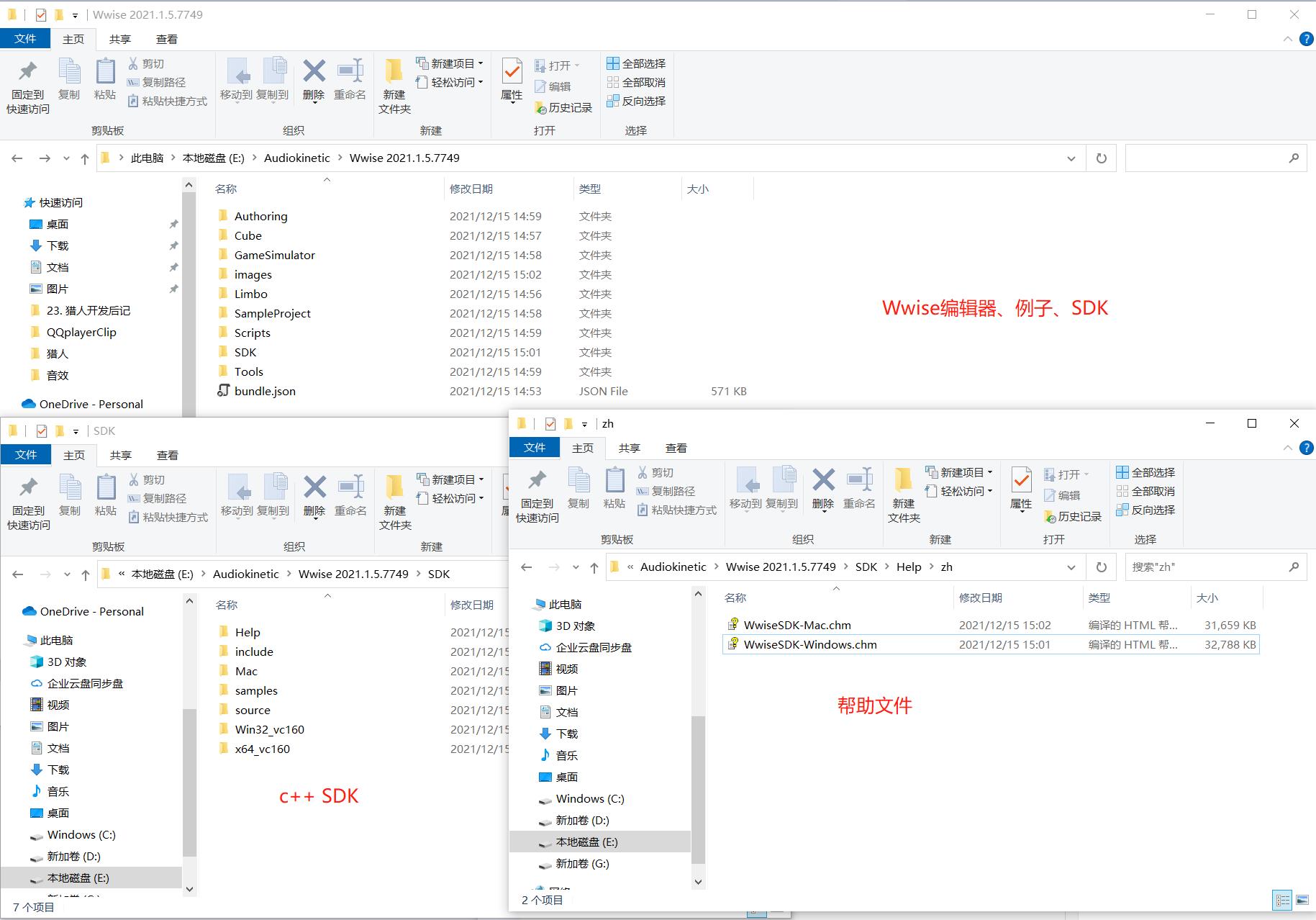Open Share (共享) tab in SDK window
The height and width of the screenshot is (920, 1316).
(121, 456)
